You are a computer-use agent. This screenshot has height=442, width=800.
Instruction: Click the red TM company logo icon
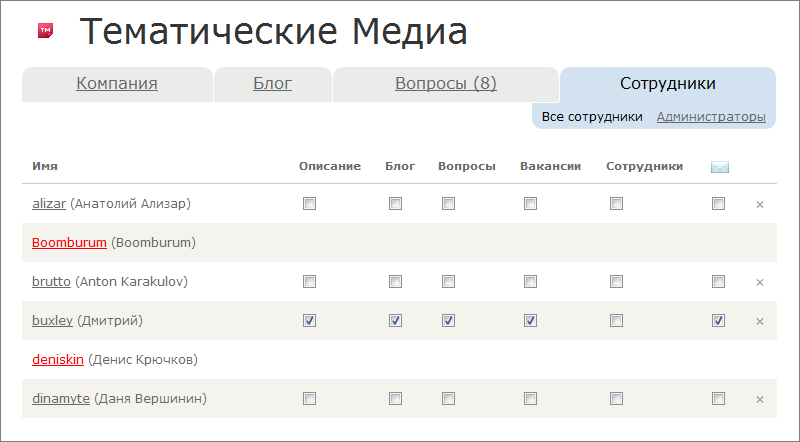click(x=45, y=31)
